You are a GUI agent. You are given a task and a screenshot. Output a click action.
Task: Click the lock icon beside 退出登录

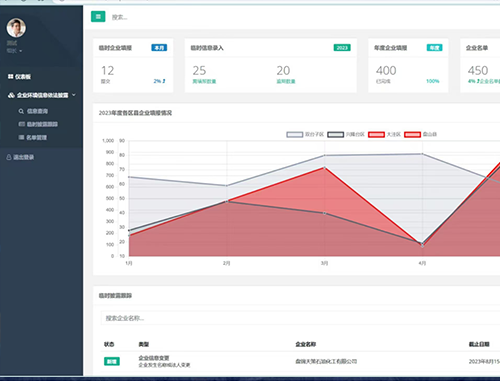pyautogui.click(x=9, y=157)
